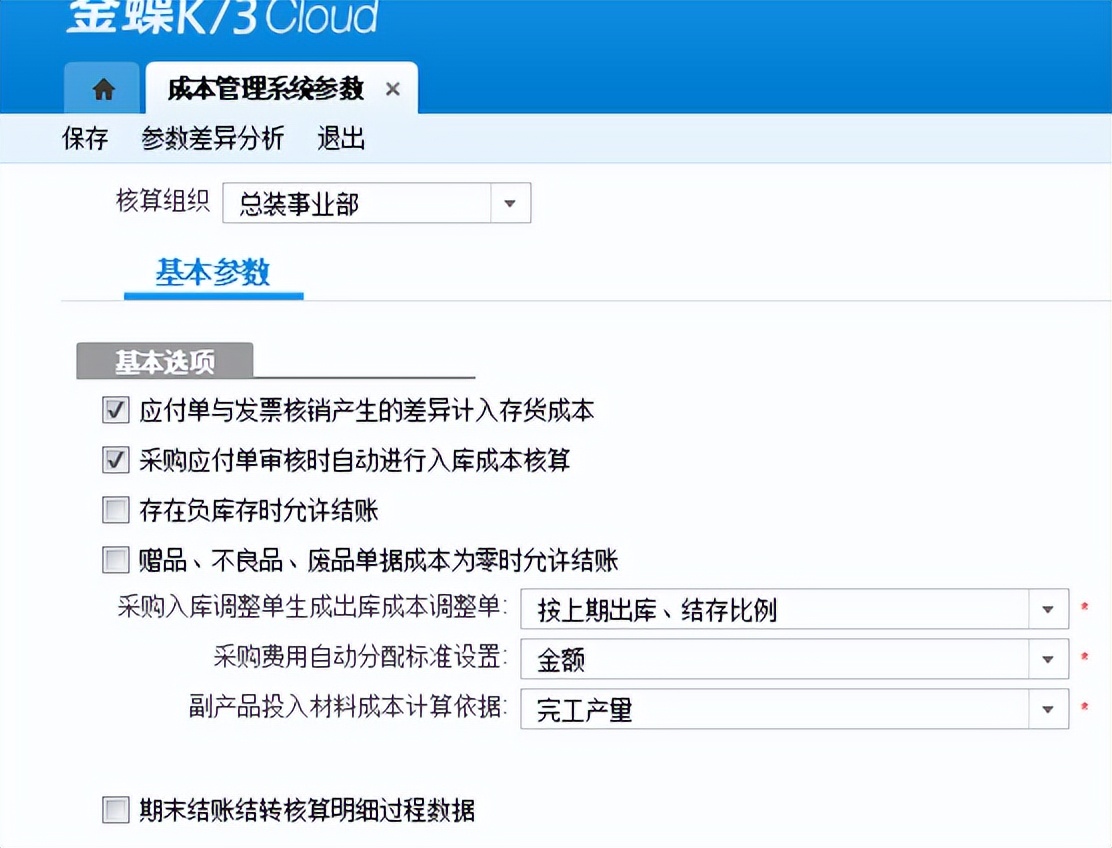Screen dimensions: 1112x848
Task: Click the 保存 menu item
Action: pos(85,139)
